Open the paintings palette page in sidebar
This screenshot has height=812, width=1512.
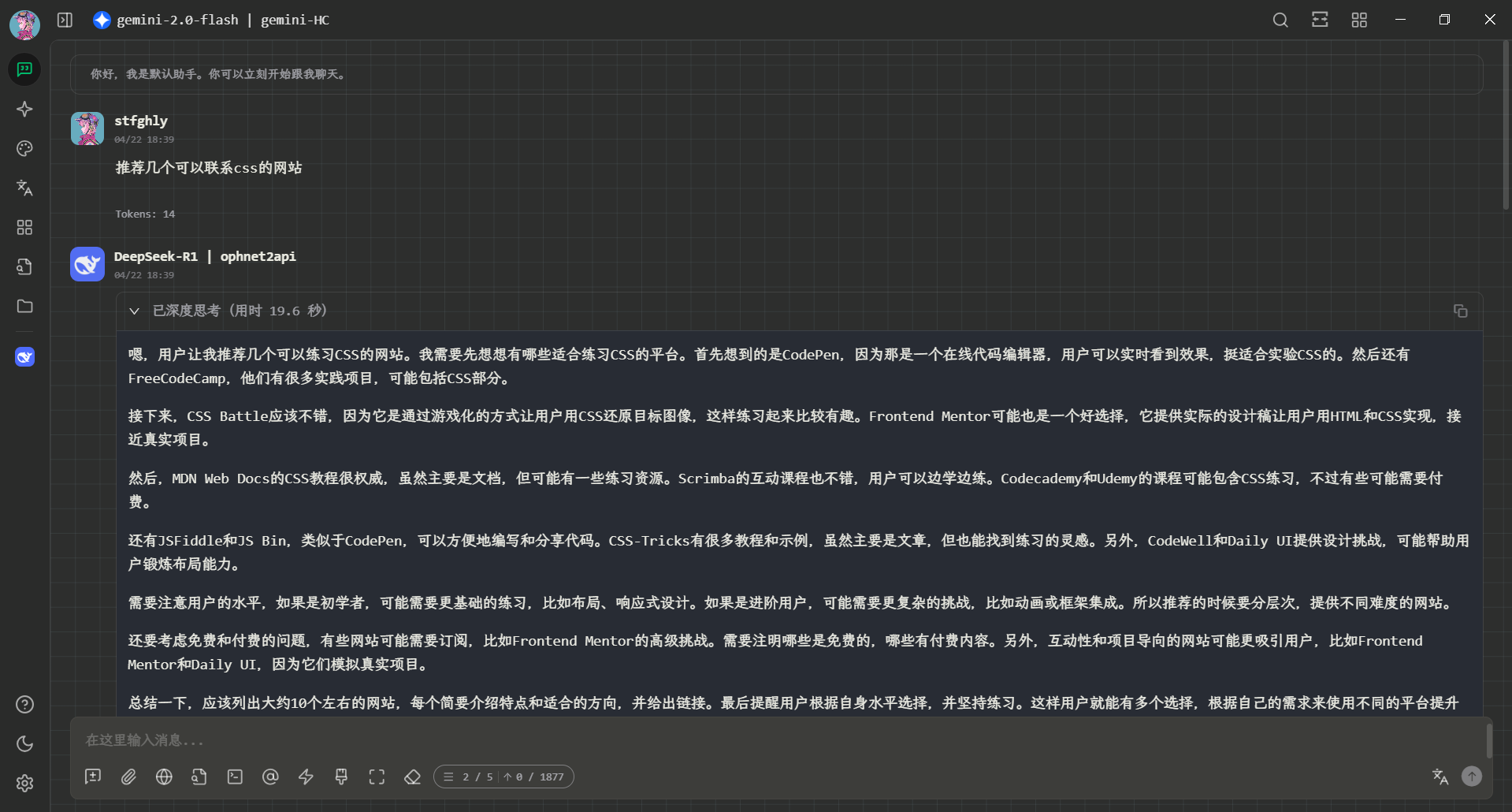click(24, 148)
